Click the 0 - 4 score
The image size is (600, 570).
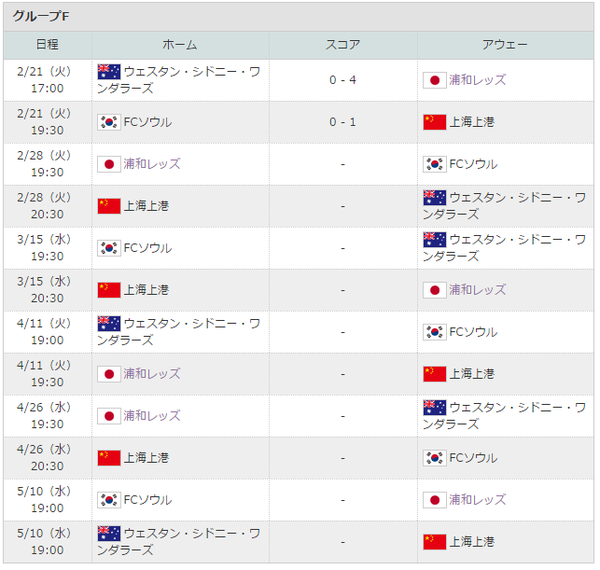coord(343,80)
